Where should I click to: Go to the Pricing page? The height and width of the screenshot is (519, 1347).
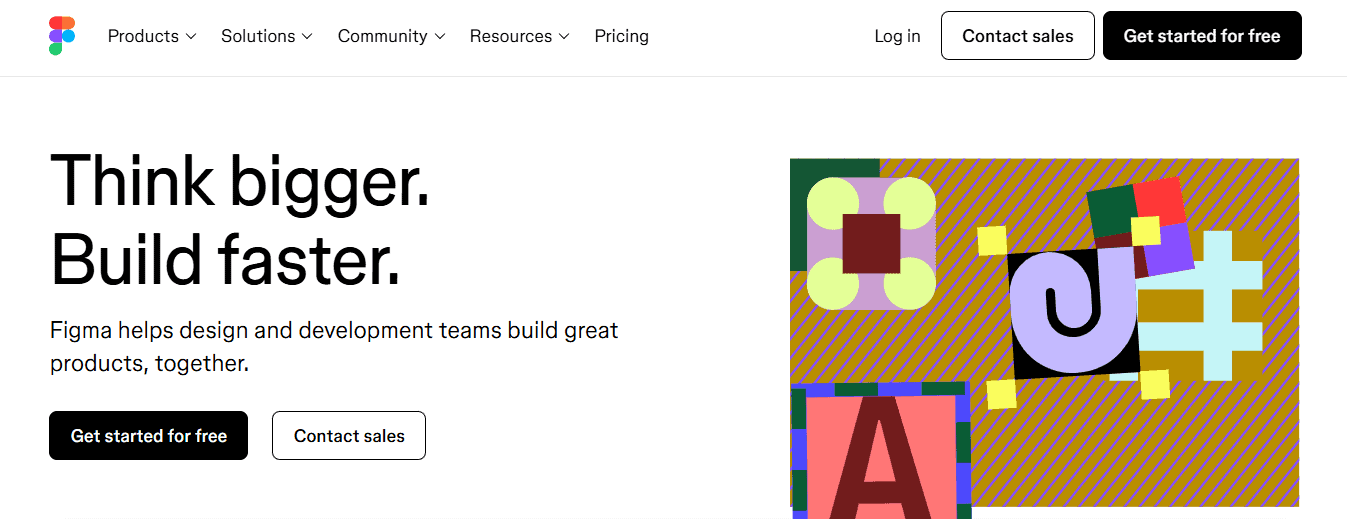[x=621, y=36]
